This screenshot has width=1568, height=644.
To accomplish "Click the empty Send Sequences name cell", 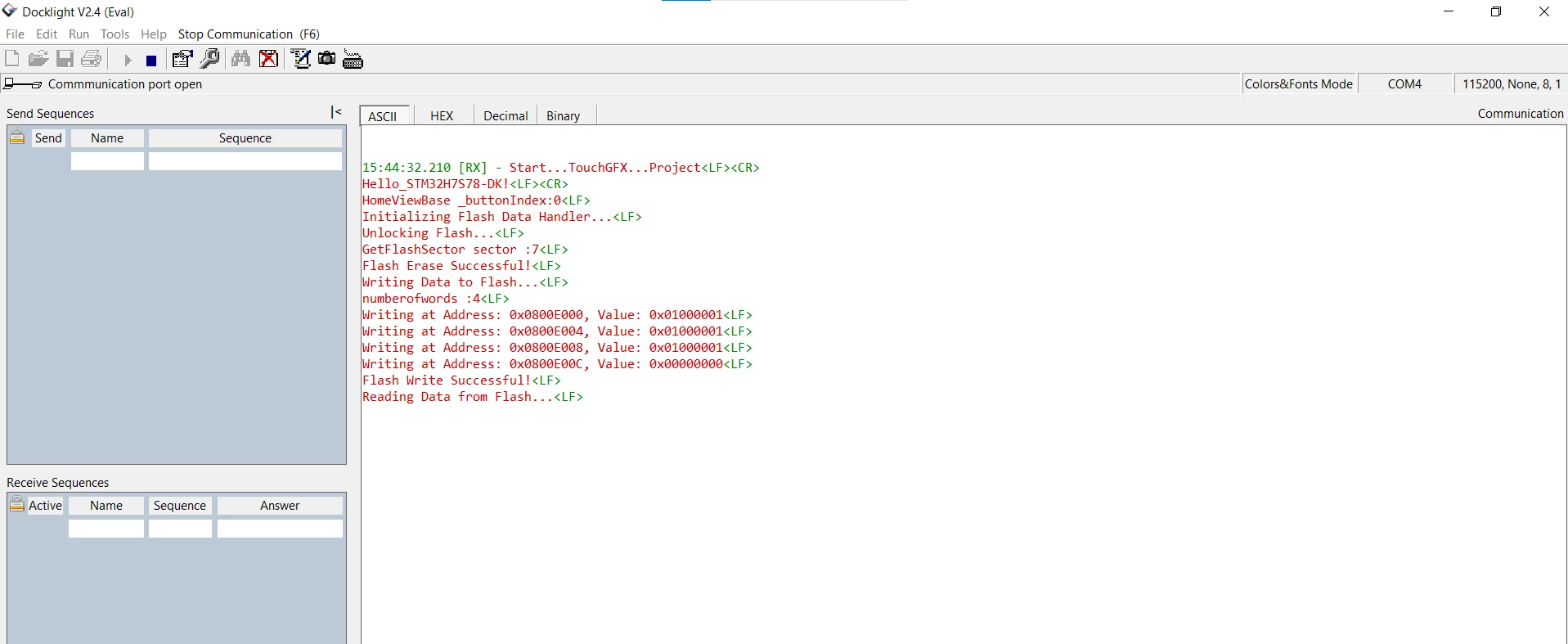I will click(107, 161).
